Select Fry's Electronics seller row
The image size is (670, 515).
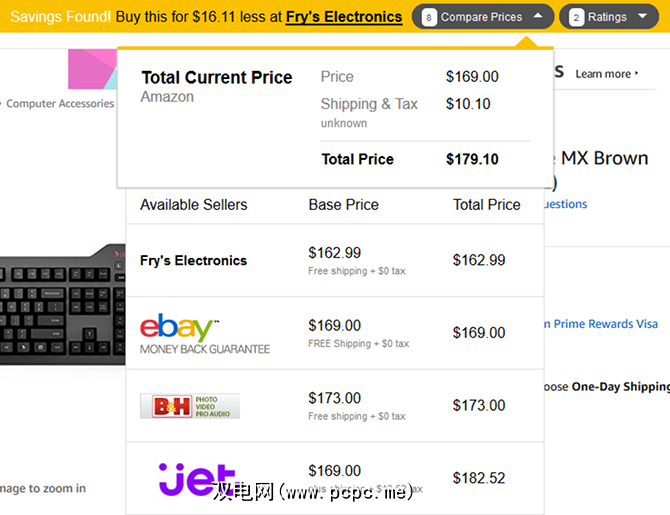pyautogui.click(x=193, y=260)
